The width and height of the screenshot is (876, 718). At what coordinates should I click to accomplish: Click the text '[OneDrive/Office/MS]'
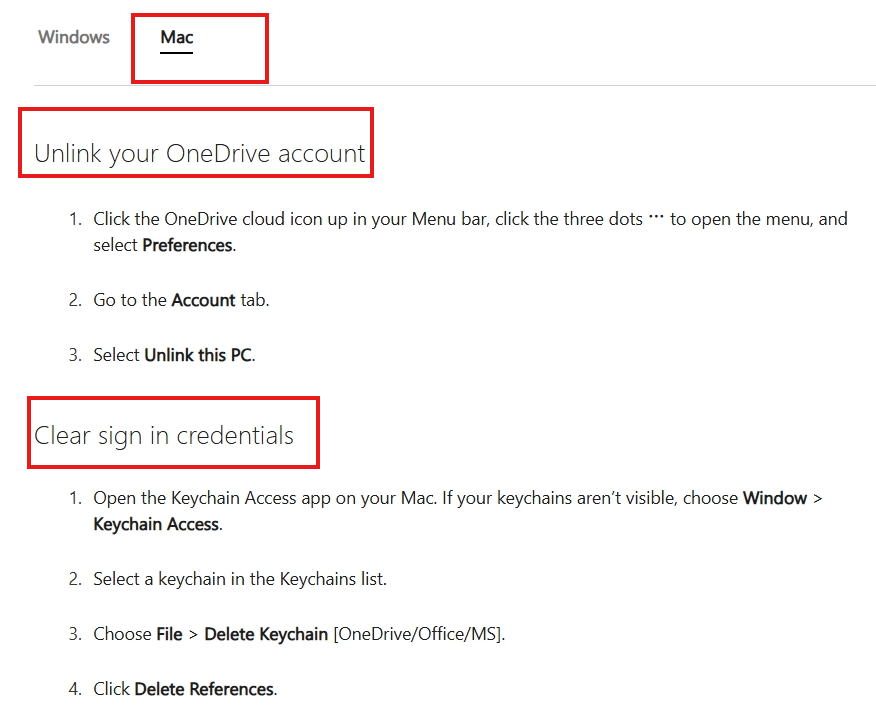click(419, 634)
